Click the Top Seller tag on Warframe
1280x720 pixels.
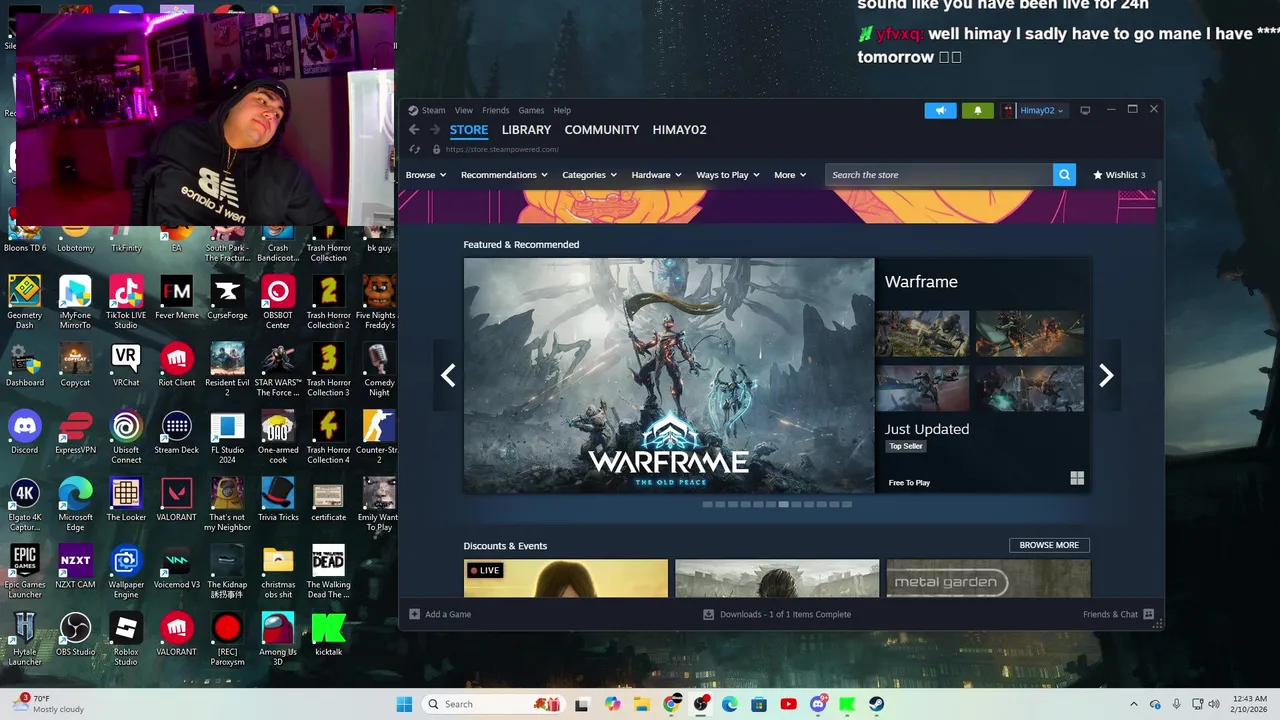pos(906,446)
